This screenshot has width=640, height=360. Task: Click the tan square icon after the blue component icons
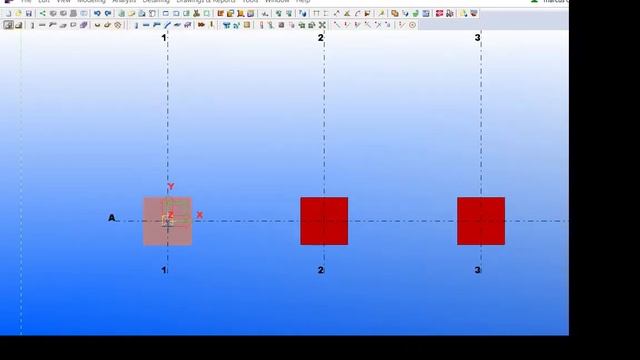[x=247, y=25]
